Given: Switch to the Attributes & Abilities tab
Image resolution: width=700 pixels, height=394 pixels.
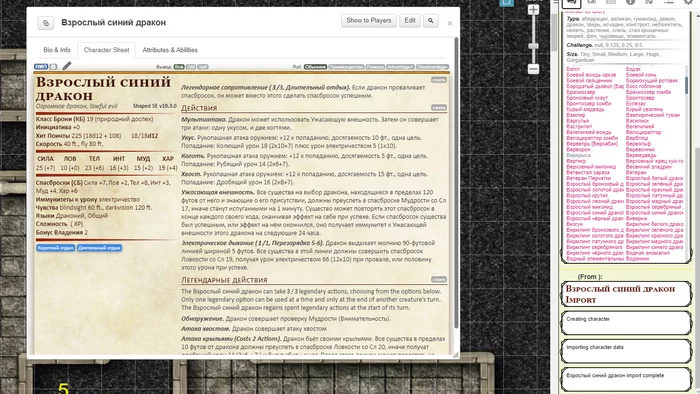Looking at the screenshot, I should (170, 50).
